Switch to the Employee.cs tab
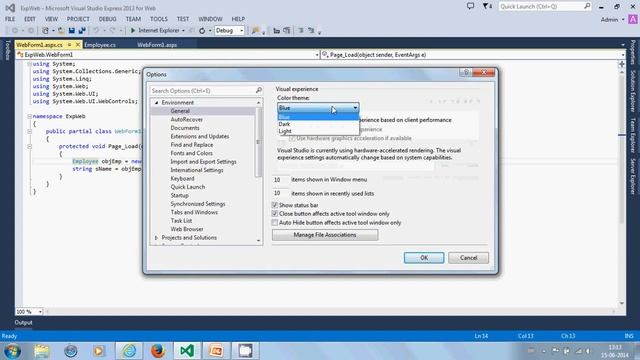 pyautogui.click(x=100, y=45)
